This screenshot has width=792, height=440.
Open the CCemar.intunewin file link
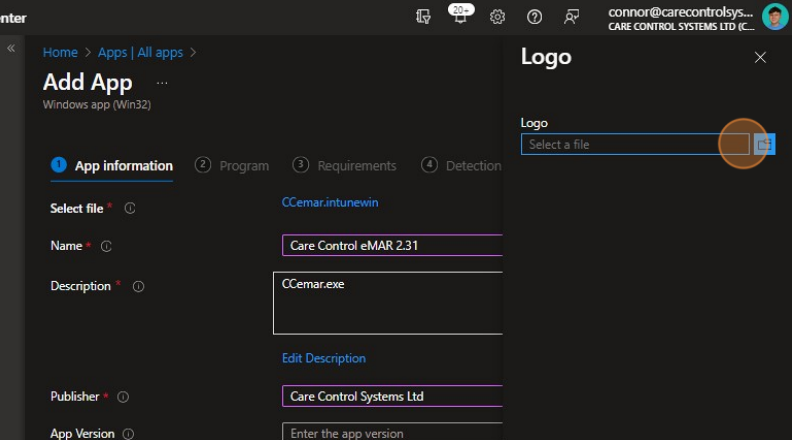(330, 203)
